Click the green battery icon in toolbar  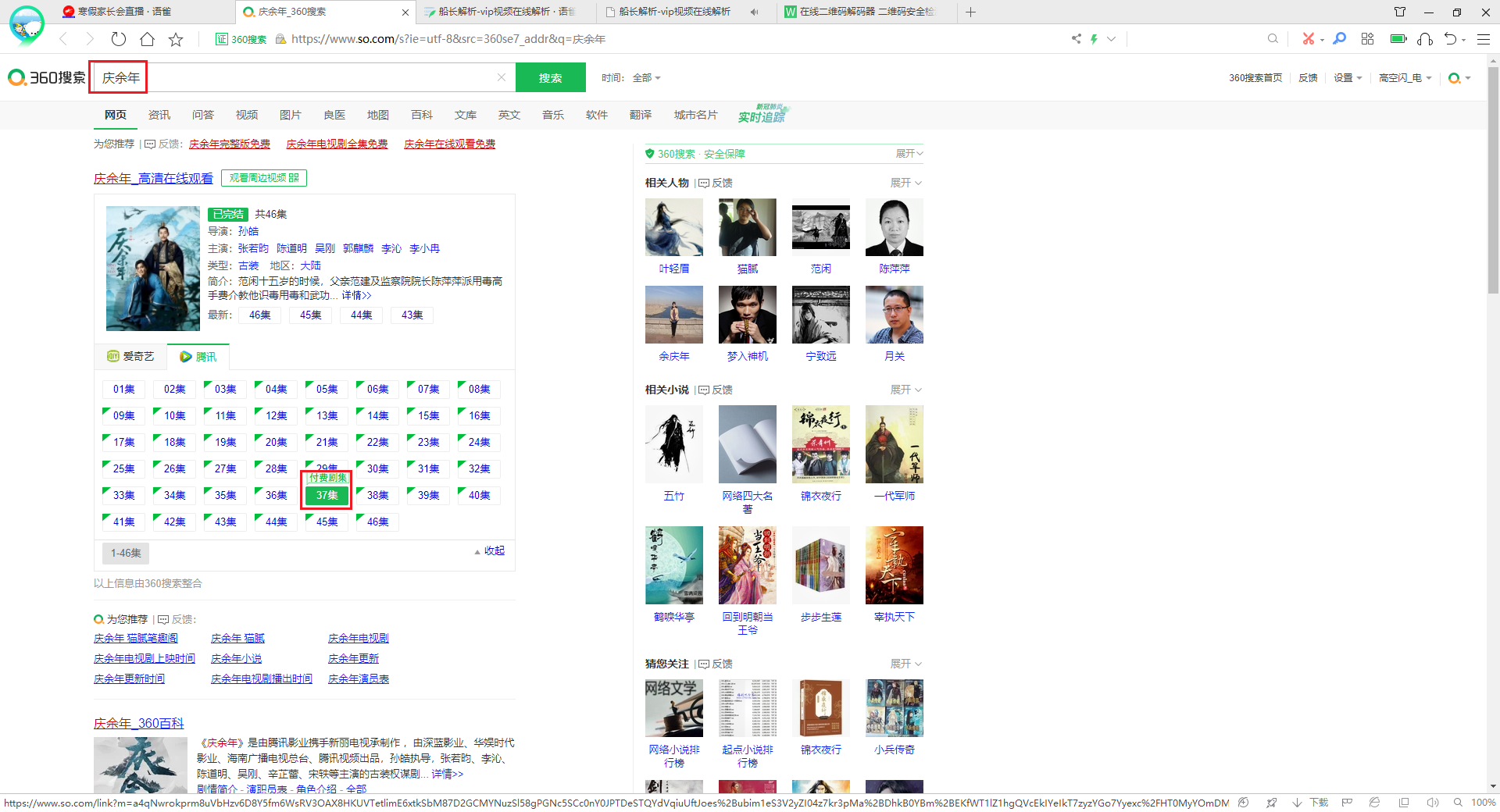pos(1398,38)
